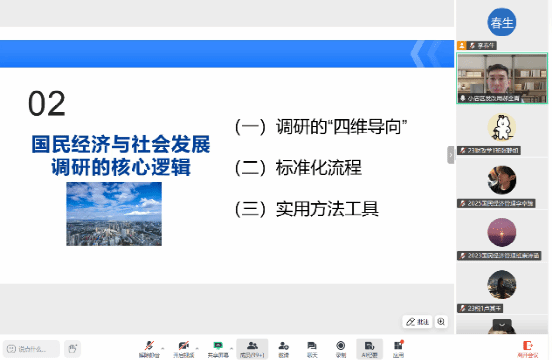Open the members list panel
The height and width of the screenshot is (360, 554).
[252, 349]
